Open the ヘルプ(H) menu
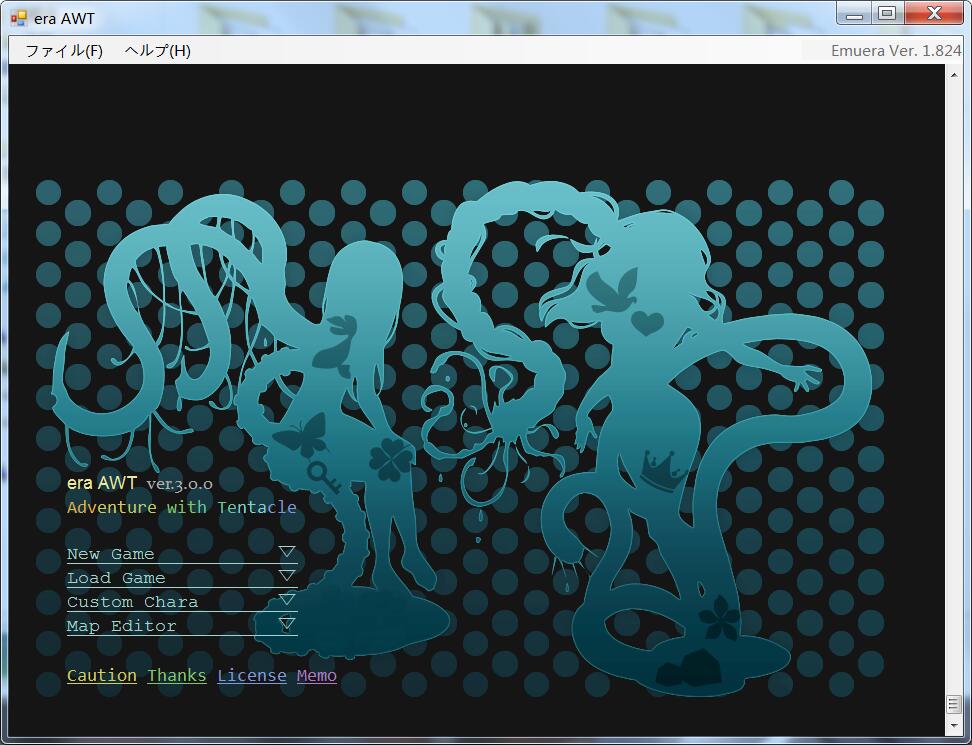972x745 pixels. point(157,51)
